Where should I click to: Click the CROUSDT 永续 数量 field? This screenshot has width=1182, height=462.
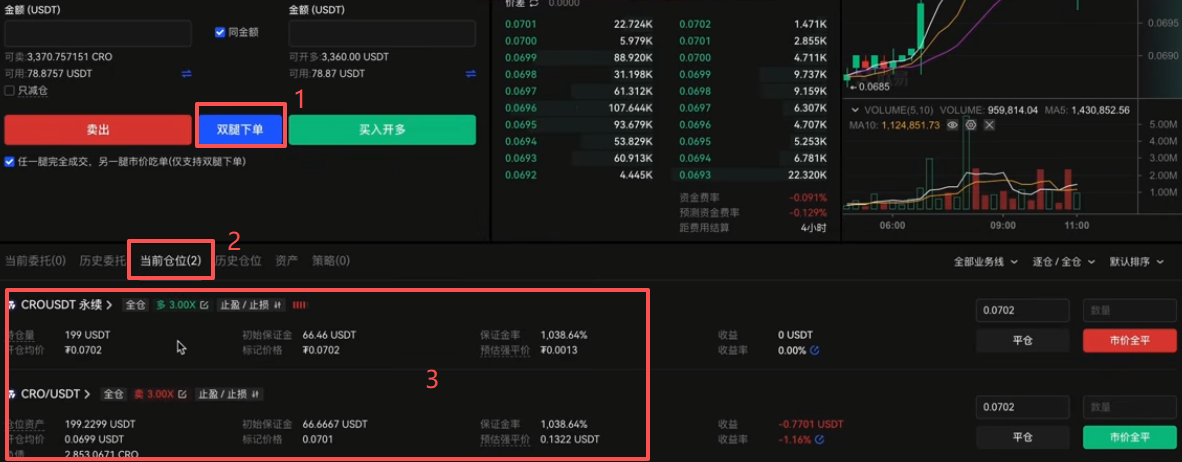coord(1130,311)
